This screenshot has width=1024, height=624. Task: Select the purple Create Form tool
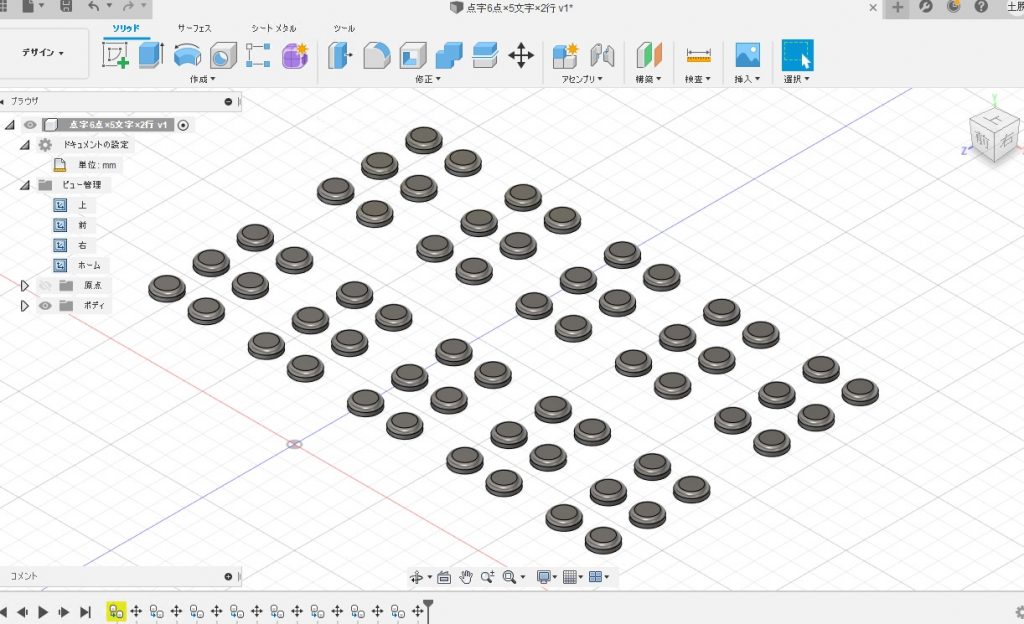pos(295,55)
